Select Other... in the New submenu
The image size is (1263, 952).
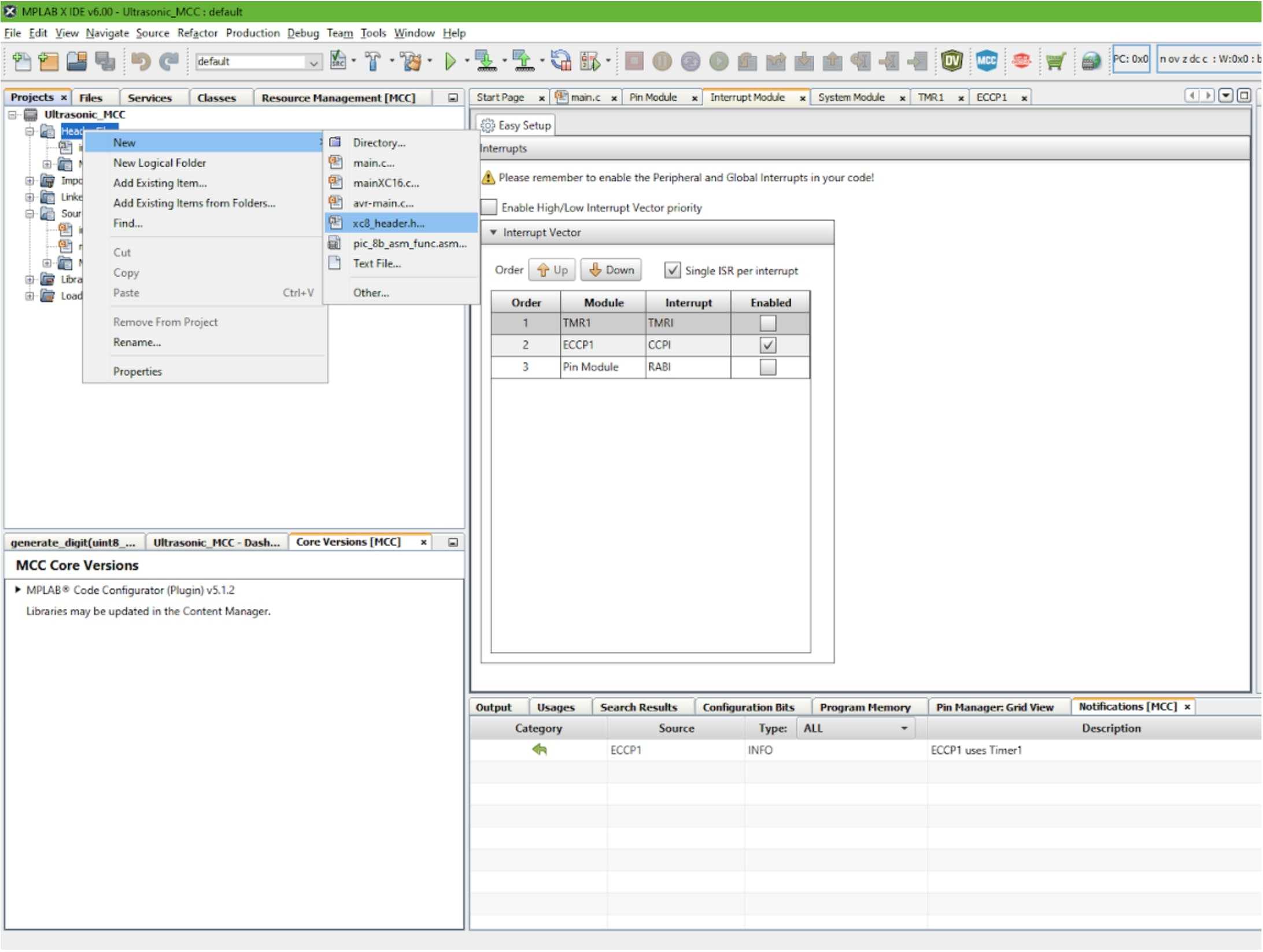371,293
